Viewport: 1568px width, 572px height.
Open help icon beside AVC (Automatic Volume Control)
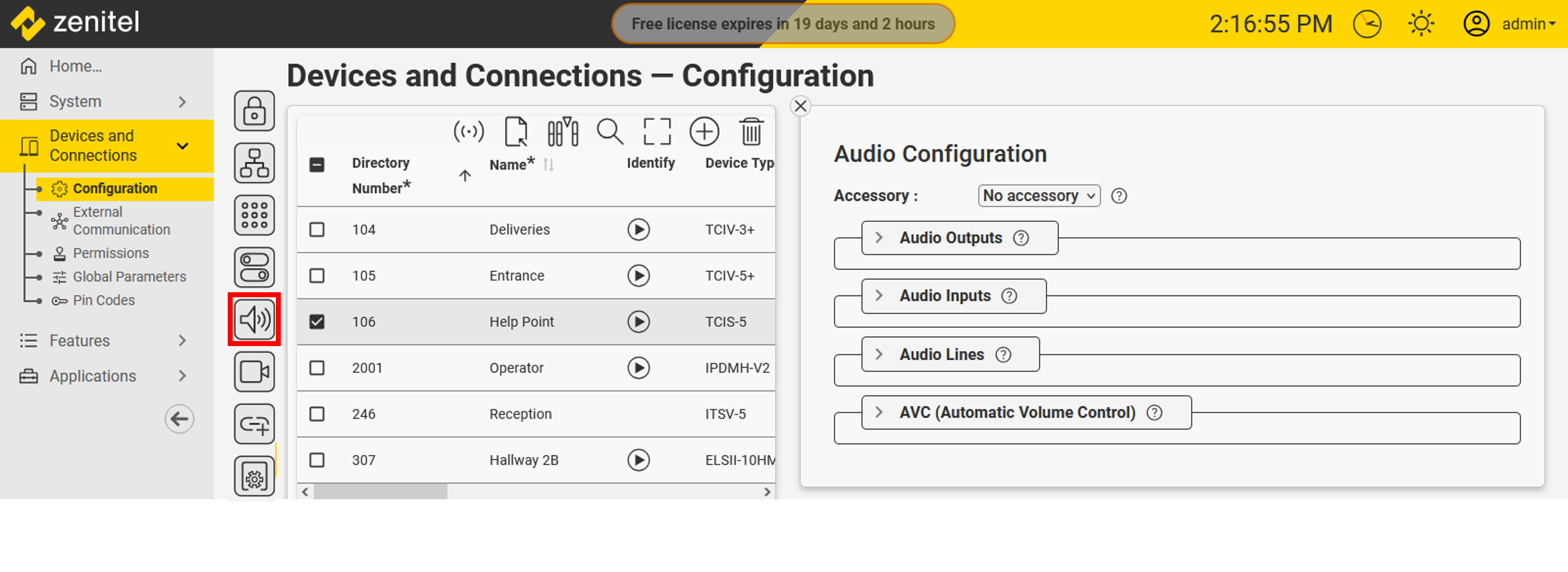[1154, 413]
